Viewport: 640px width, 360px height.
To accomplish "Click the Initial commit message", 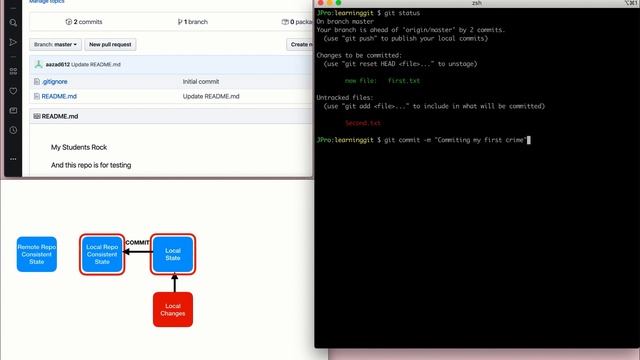I will click(x=201, y=82).
